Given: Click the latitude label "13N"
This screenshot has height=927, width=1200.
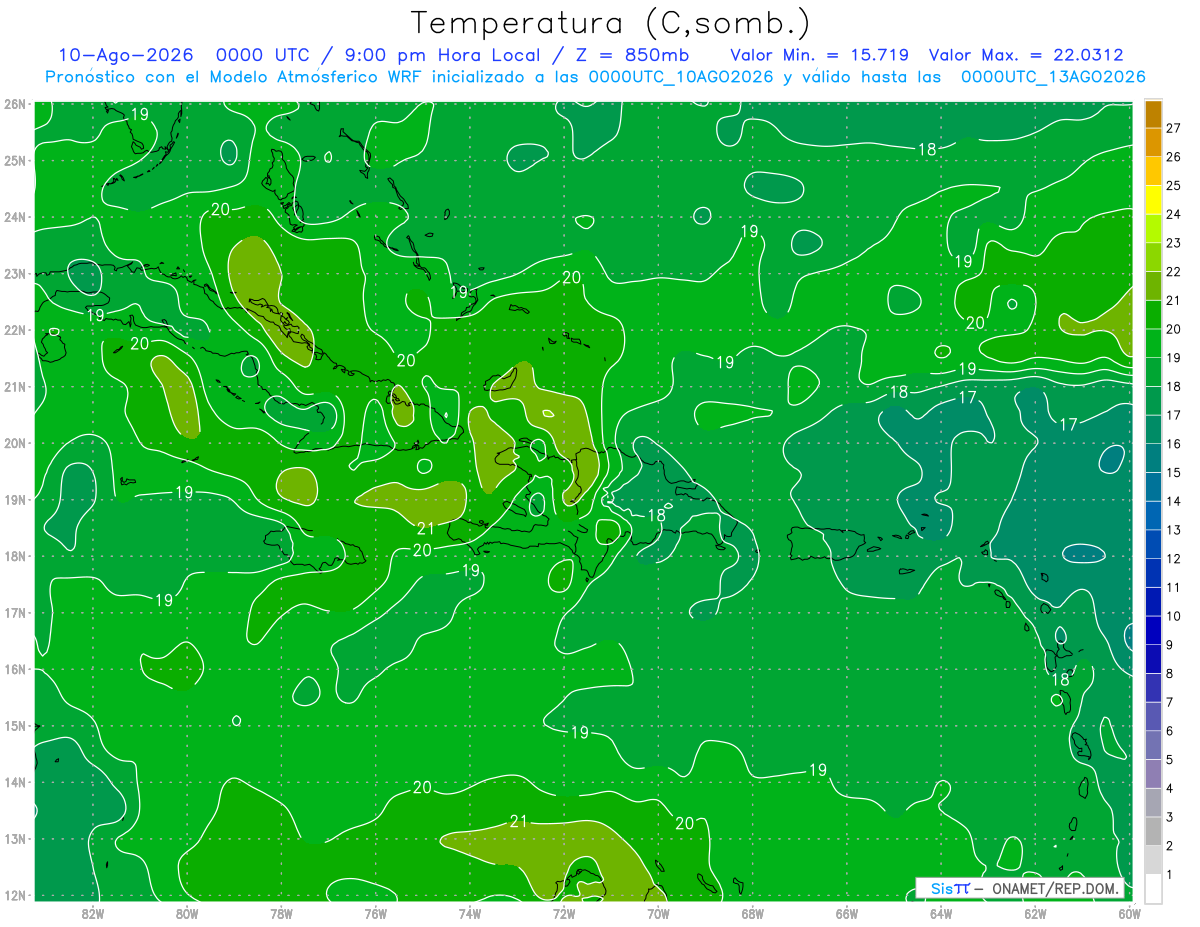Looking at the screenshot, I should tap(15, 839).
